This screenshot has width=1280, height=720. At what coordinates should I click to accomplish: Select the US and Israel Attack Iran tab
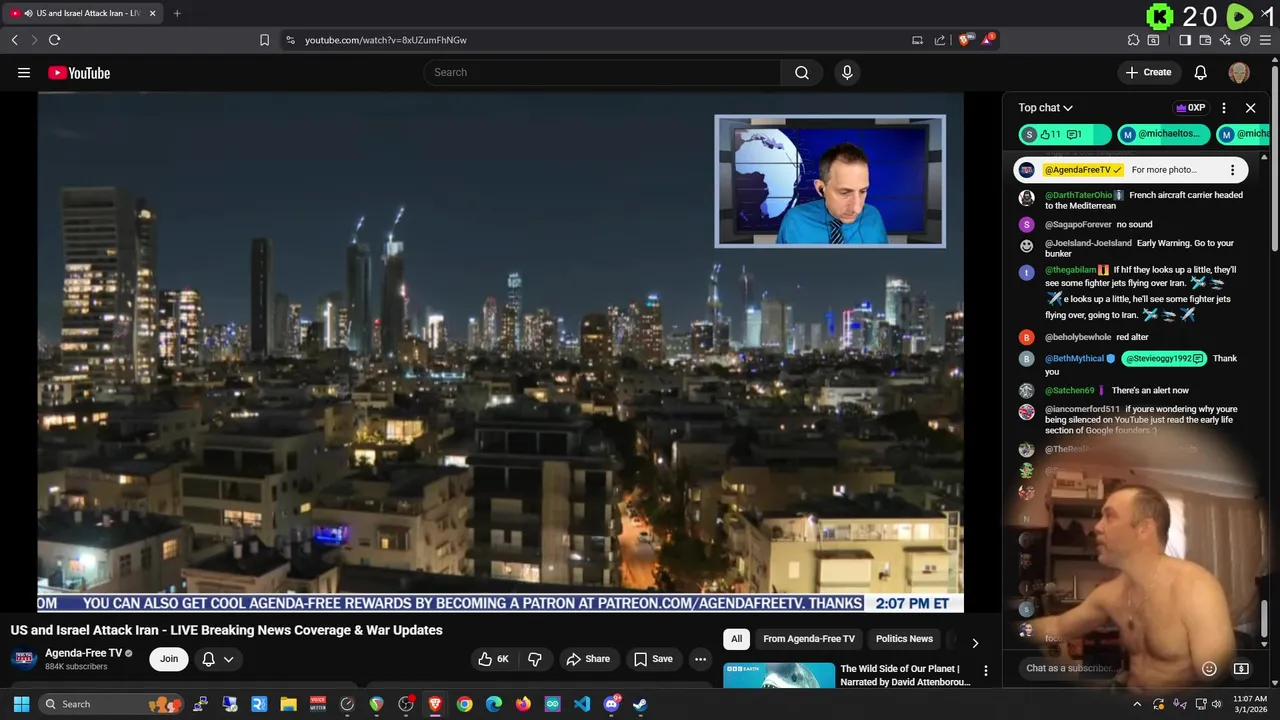click(82, 13)
